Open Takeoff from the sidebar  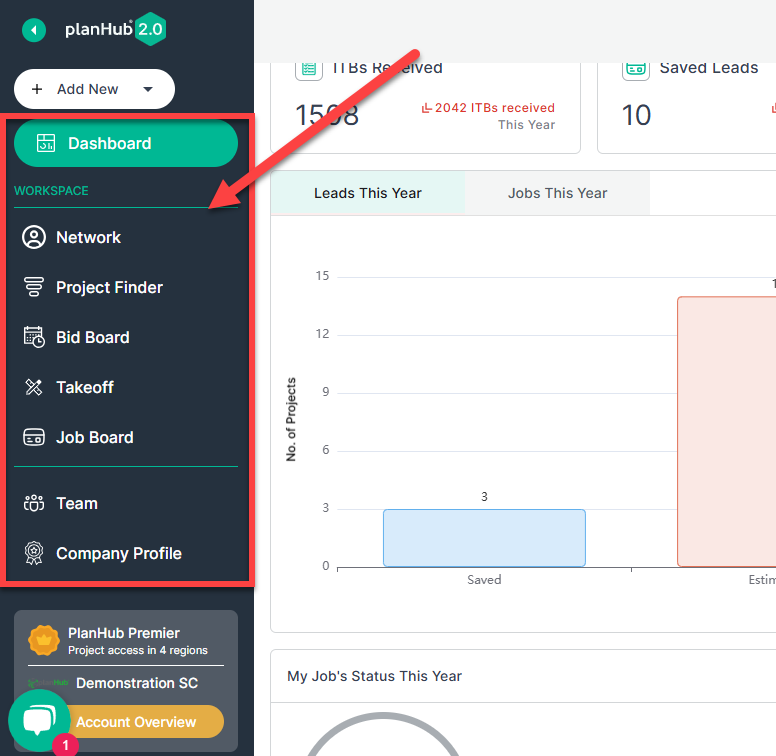[x=85, y=387]
